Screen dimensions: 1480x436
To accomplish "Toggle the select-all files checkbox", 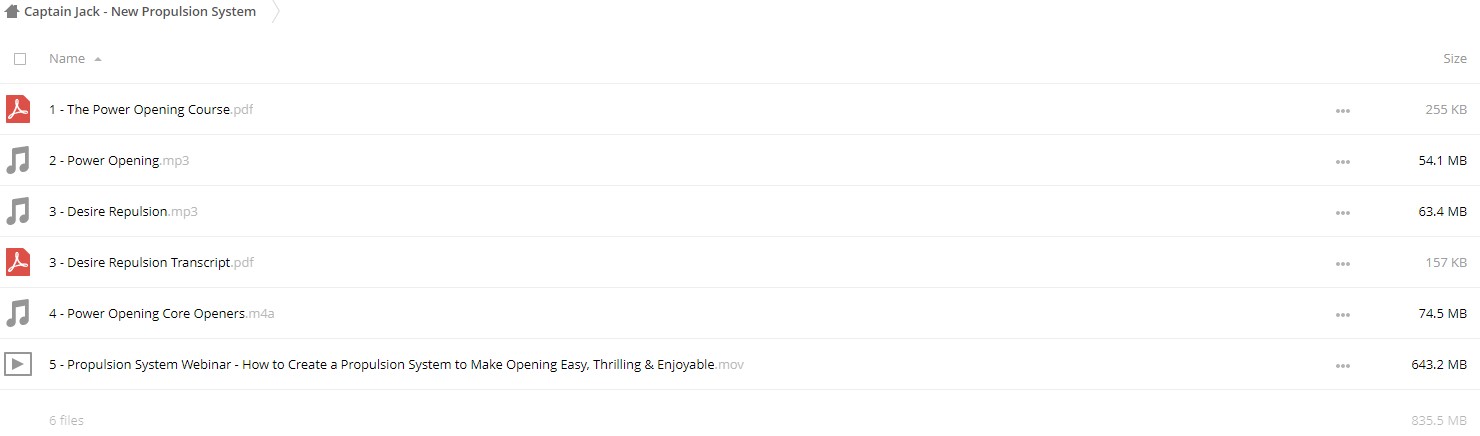I will point(20,59).
